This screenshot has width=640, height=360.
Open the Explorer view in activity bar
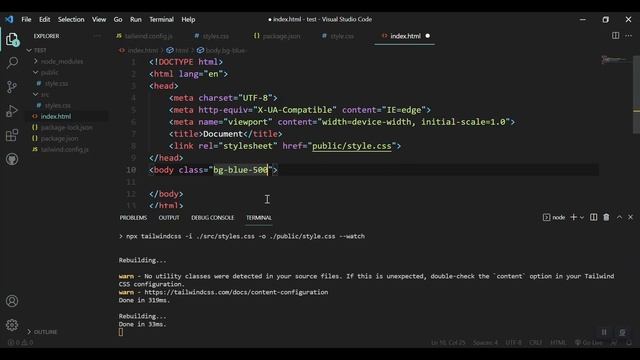(12, 39)
